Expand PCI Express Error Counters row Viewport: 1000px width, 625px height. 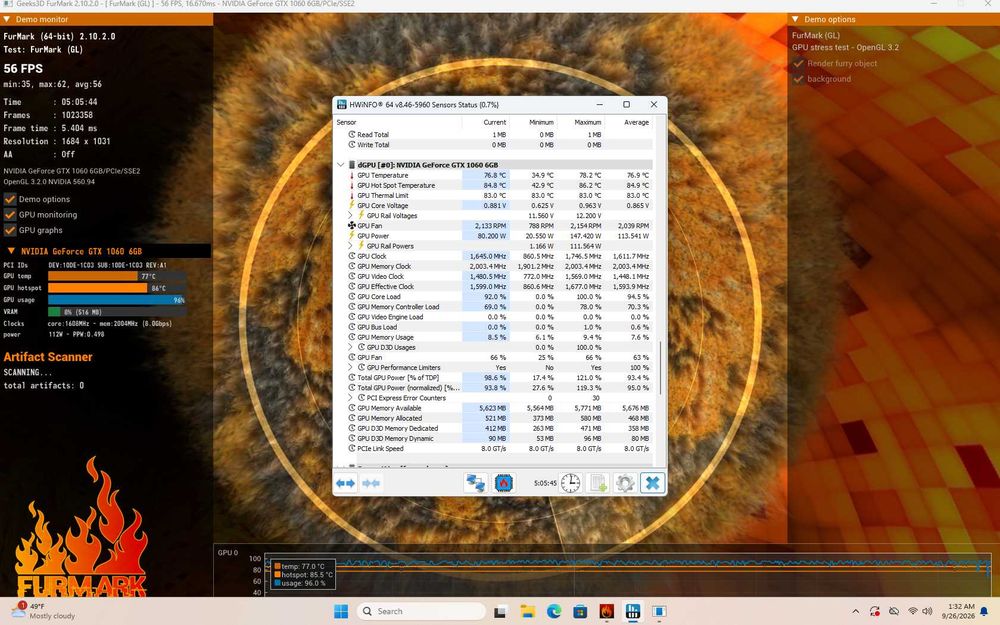coord(350,398)
